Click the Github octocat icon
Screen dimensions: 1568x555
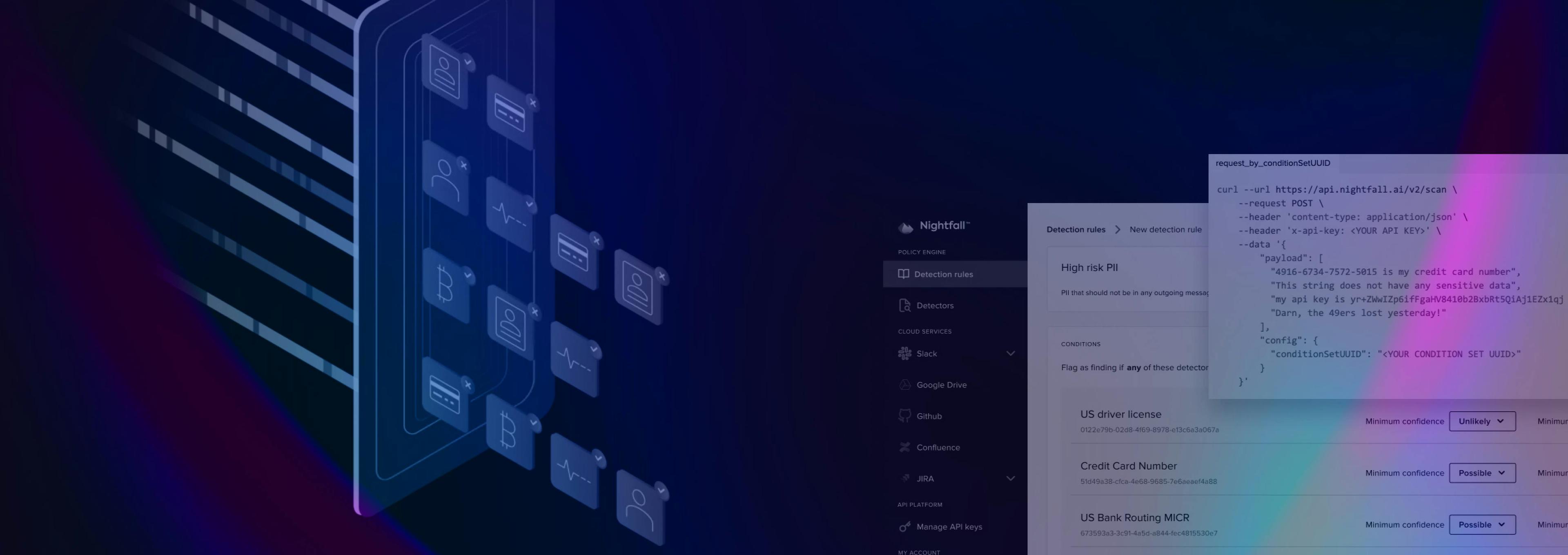click(x=904, y=416)
